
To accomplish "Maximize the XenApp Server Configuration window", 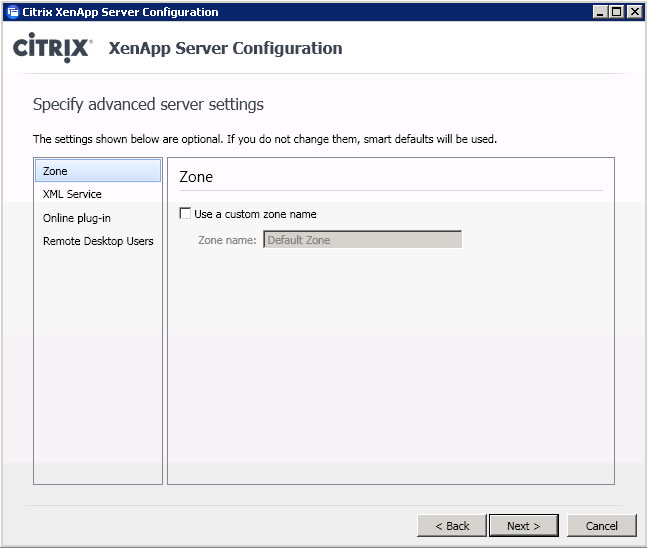I will tap(616, 12).
